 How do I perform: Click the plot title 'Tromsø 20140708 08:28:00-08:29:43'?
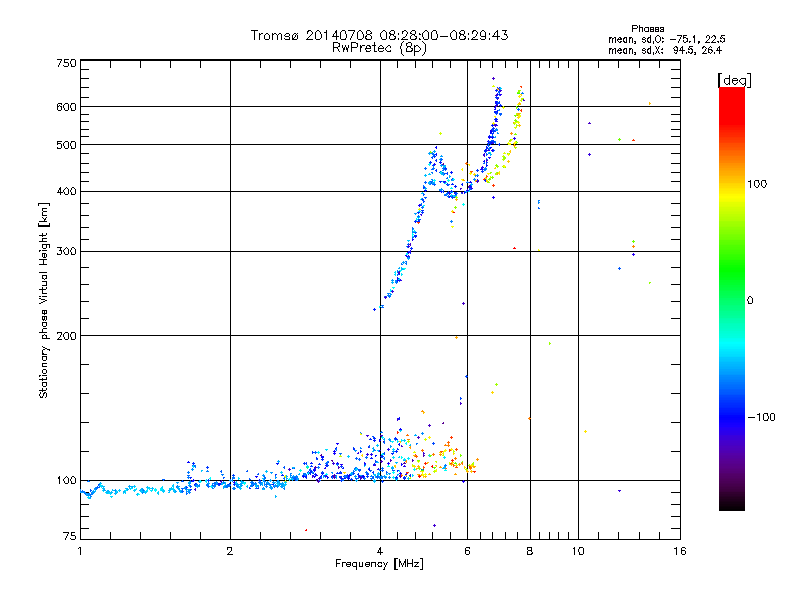coord(379,35)
